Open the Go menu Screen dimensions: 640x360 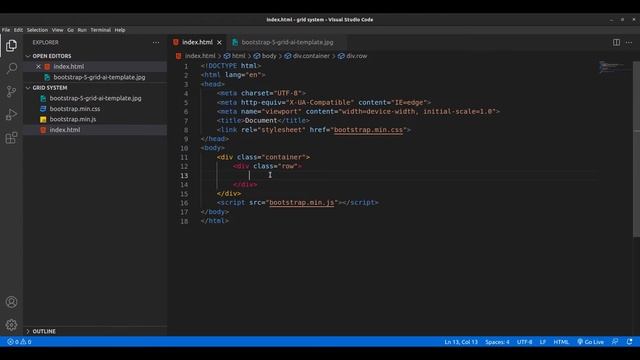[x=71, y=30]
